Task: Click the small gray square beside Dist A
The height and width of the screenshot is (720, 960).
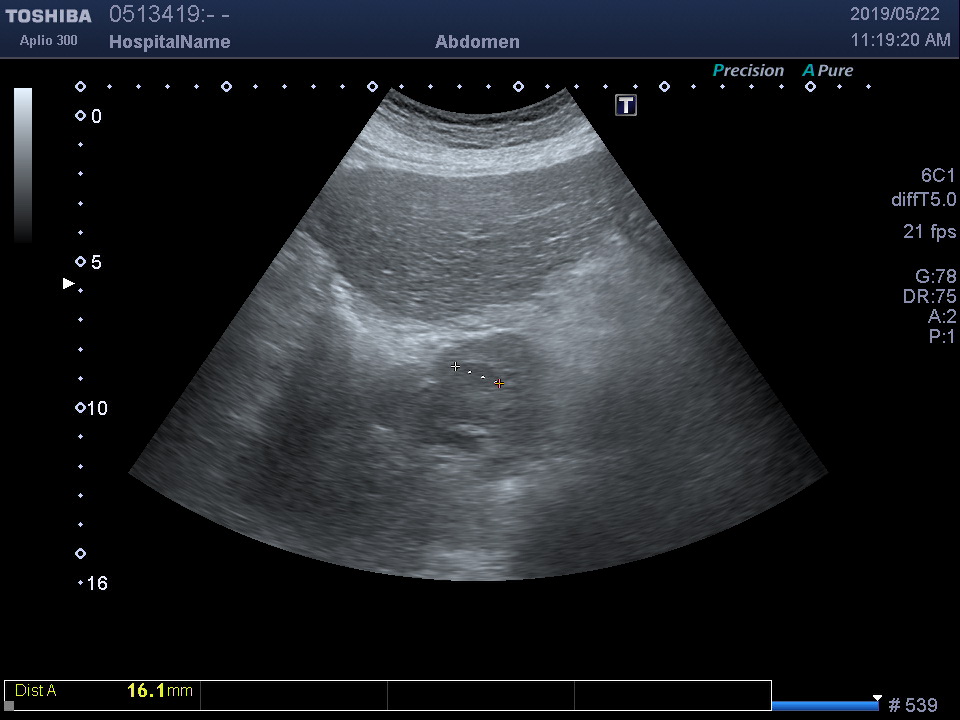Action: pos(10,705)
